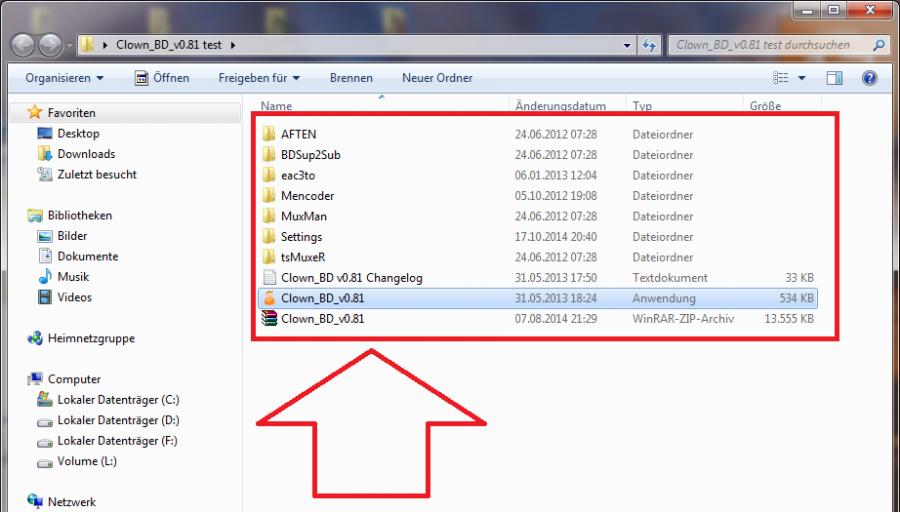This screenshot has width=900, height=512.
Task: Click the AFTEN folder icon
Action: click(x=269, y=134)
